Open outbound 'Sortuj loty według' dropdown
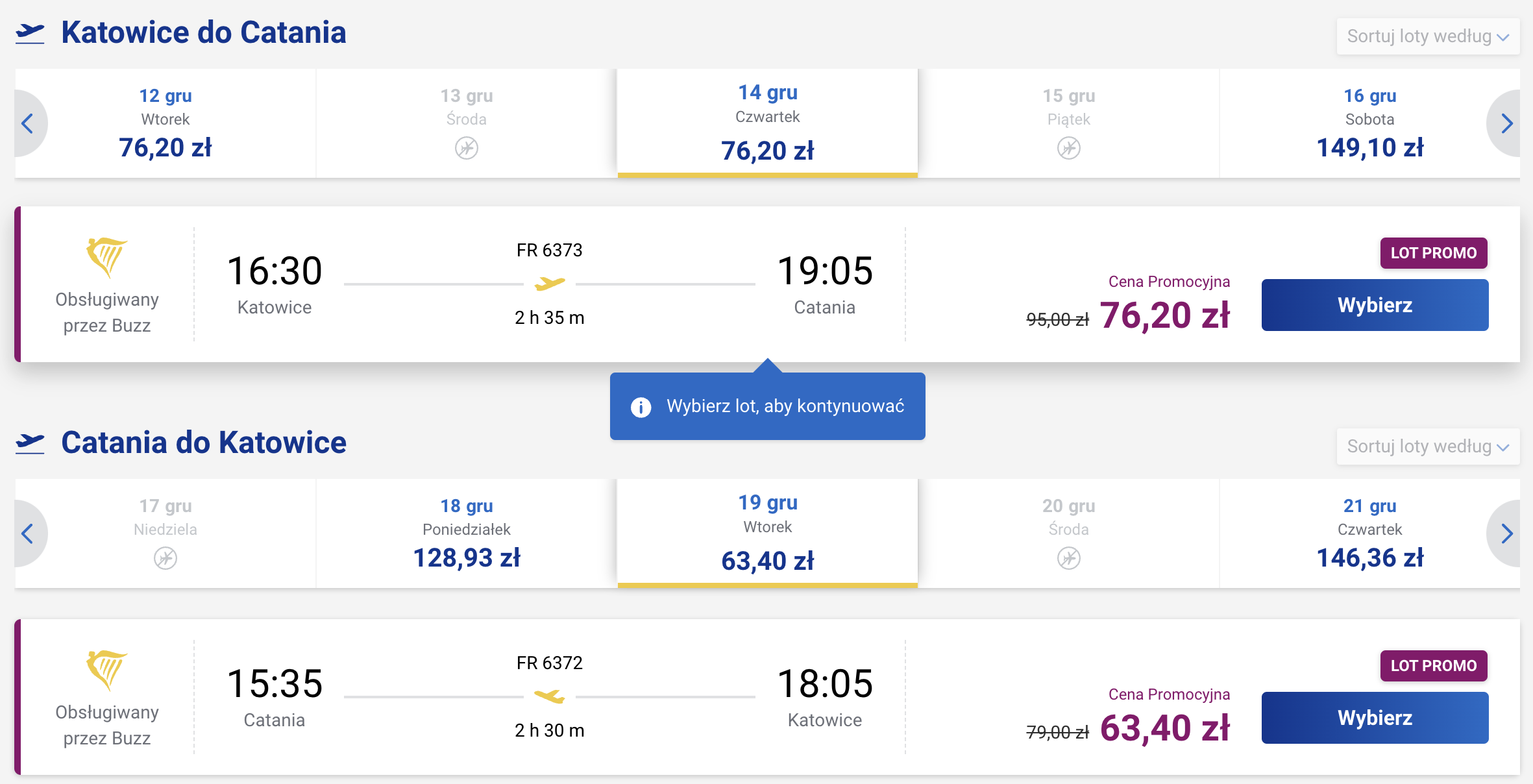The image size is (1533, 784). pos(1428,36)
